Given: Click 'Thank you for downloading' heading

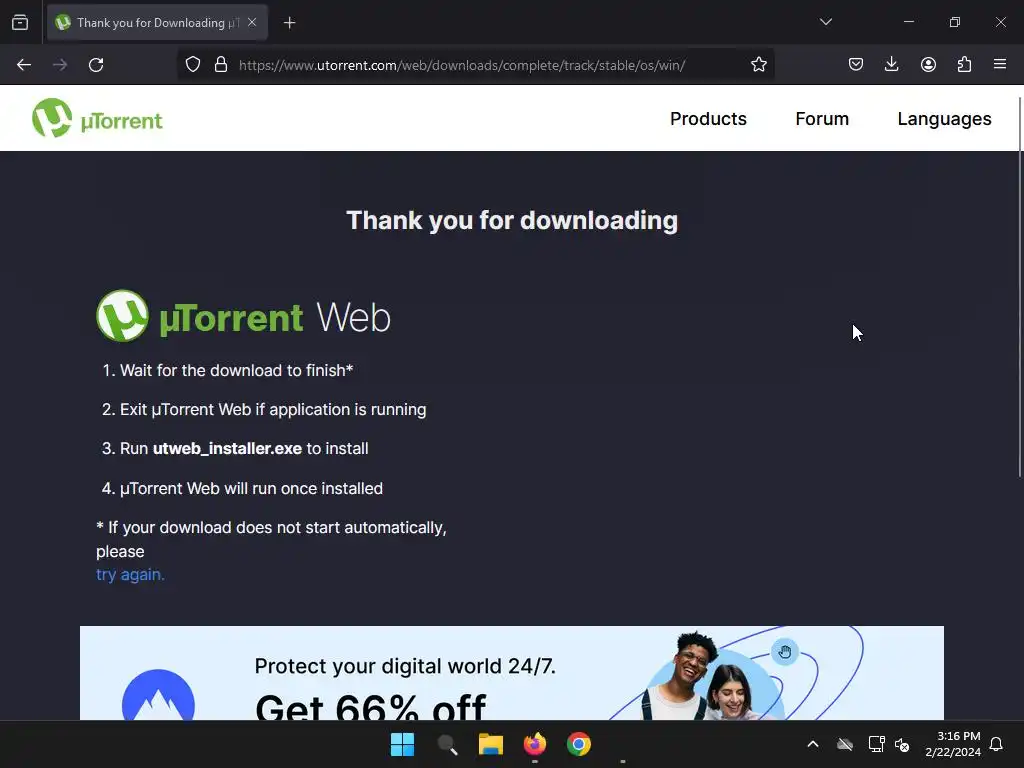Looking at the screenshot, I should [512, 220].
